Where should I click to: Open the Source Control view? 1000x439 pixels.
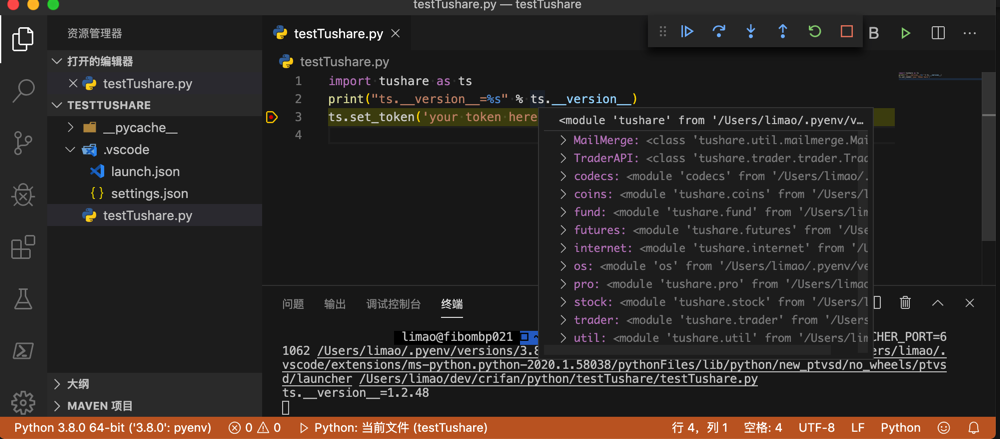point(23,142)
